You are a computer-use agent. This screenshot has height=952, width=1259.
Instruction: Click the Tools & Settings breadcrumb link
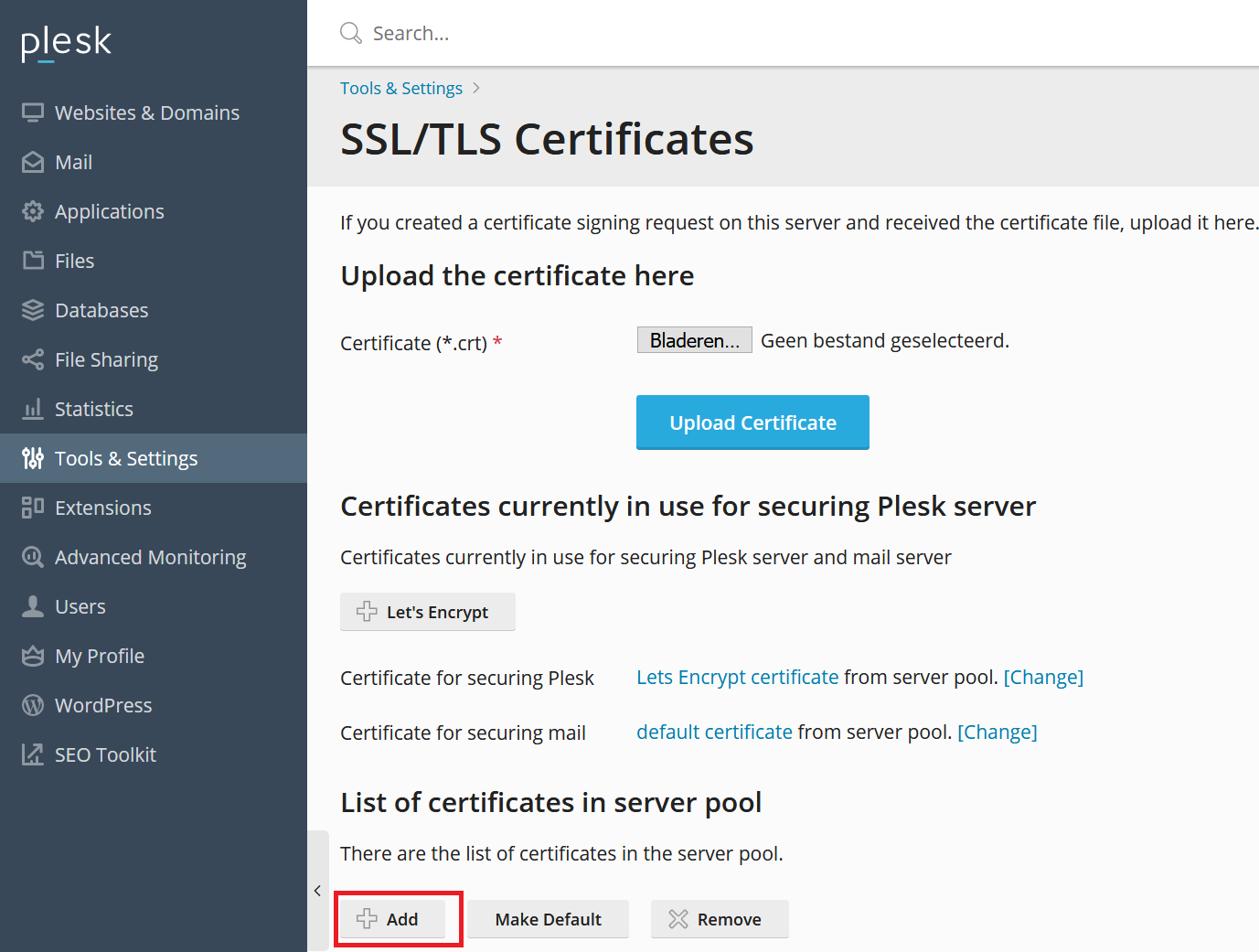[401, 89]
